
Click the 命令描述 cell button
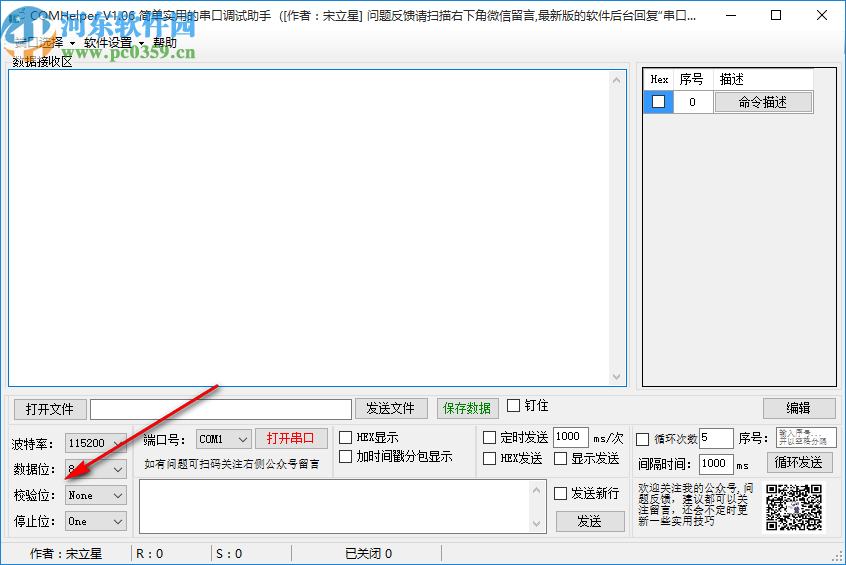click(763, 102)
